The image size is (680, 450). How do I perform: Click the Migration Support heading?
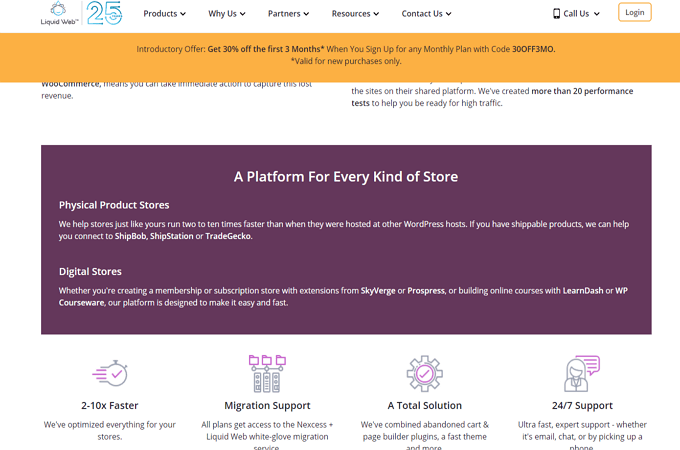(x=267, y=406)
